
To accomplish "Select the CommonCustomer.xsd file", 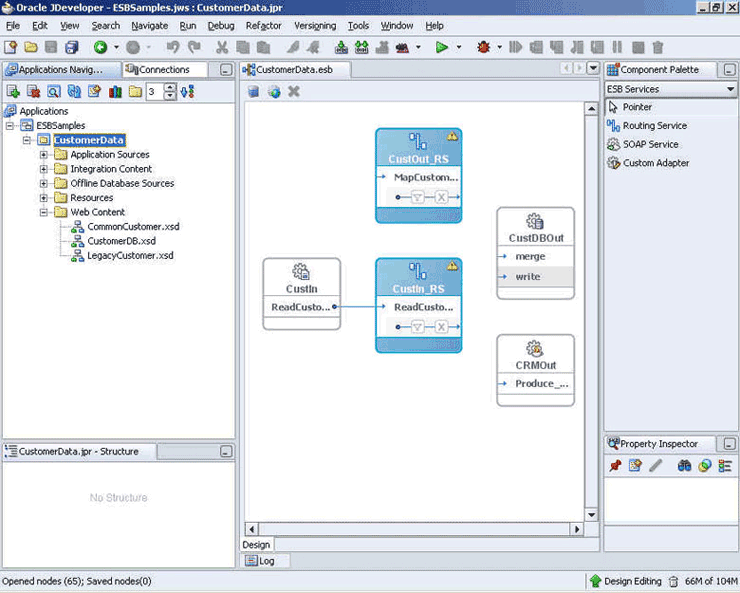I will (133, 226).
